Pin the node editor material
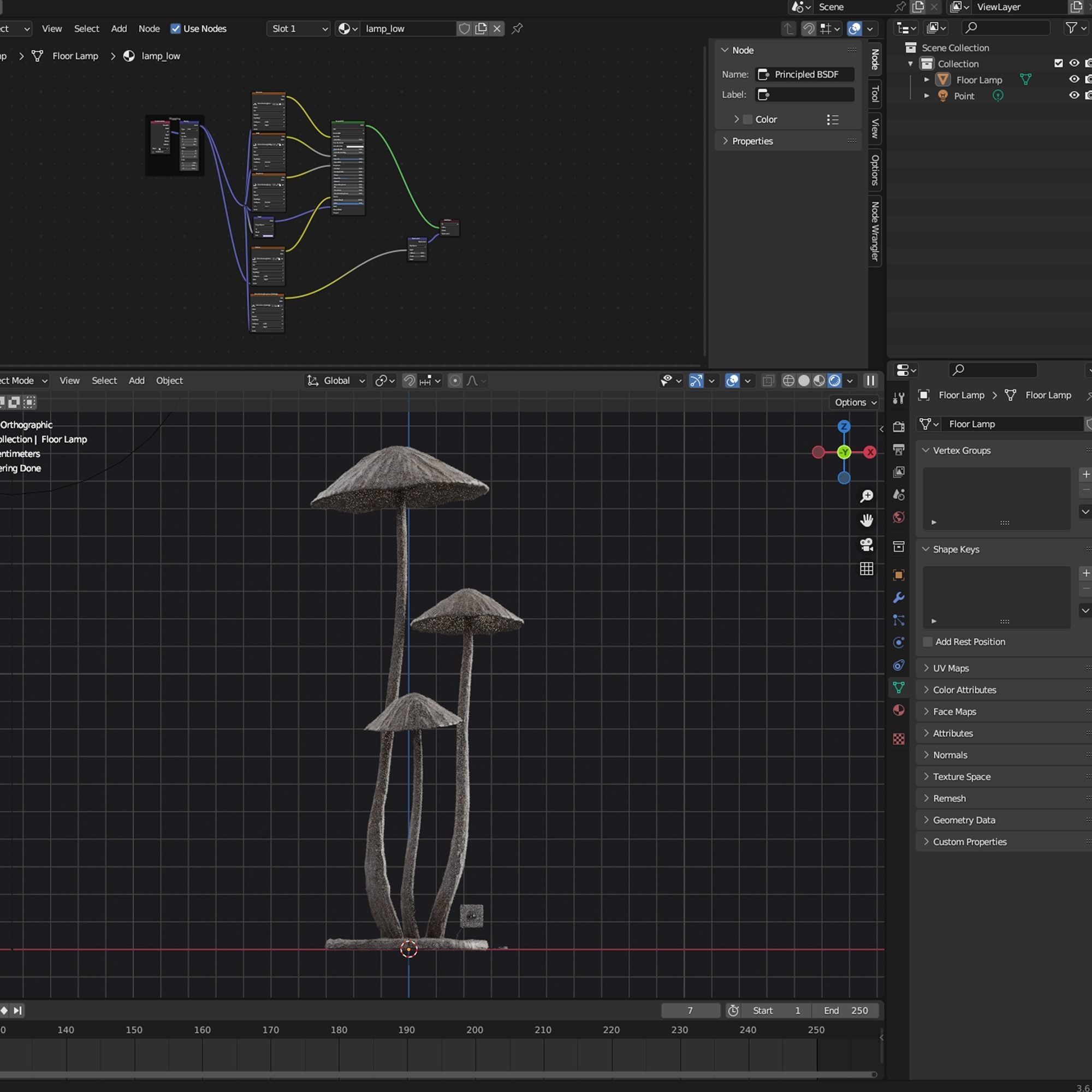Image resolution: width=1092 pixels, height=1092 pixels. [x=517, y=28]
